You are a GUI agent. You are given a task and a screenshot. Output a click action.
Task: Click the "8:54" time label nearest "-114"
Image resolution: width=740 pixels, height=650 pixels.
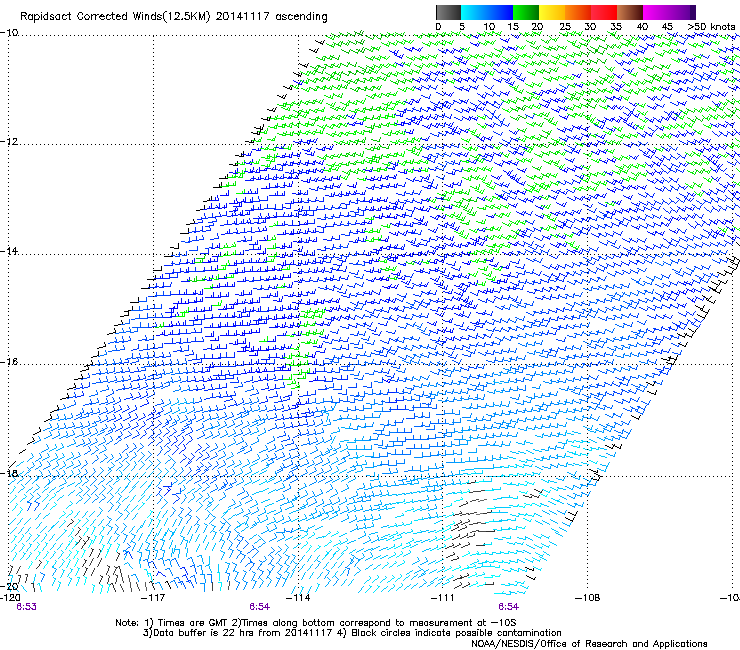click(x=260, y=607)
